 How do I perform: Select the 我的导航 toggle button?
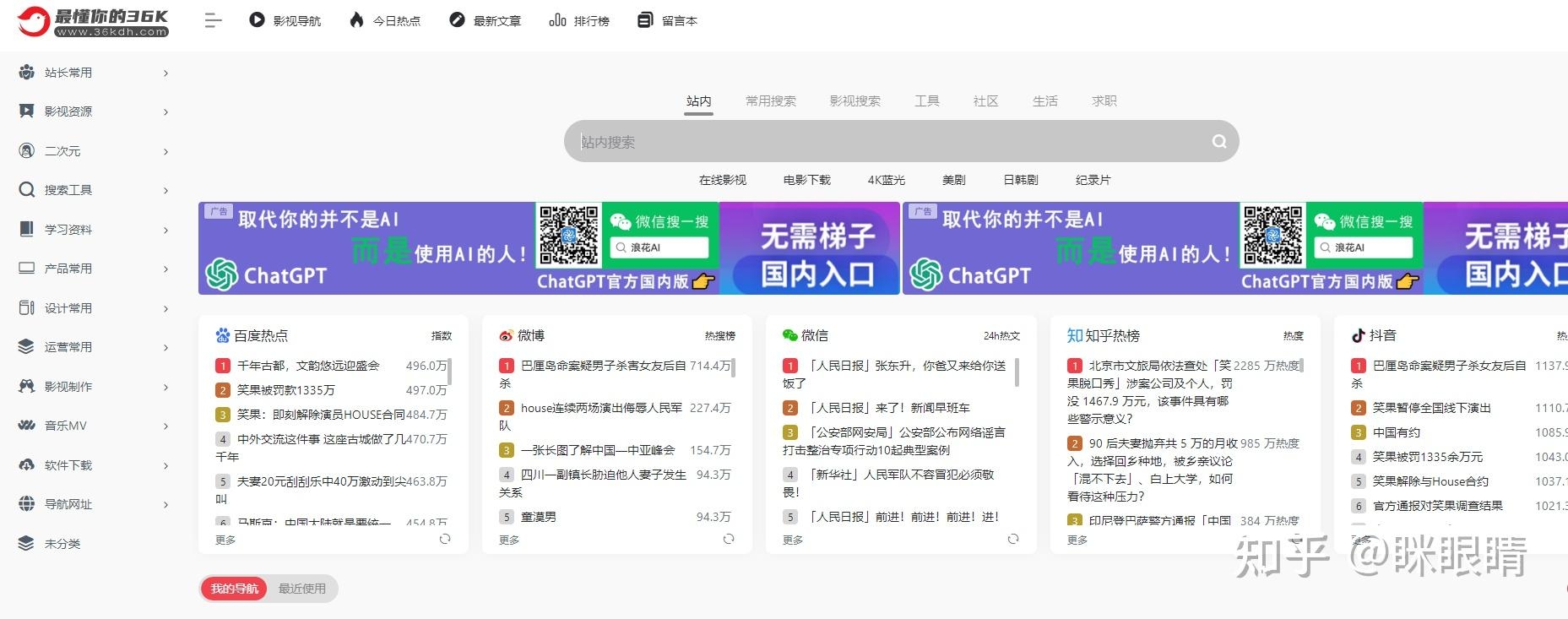pos(235,589)
